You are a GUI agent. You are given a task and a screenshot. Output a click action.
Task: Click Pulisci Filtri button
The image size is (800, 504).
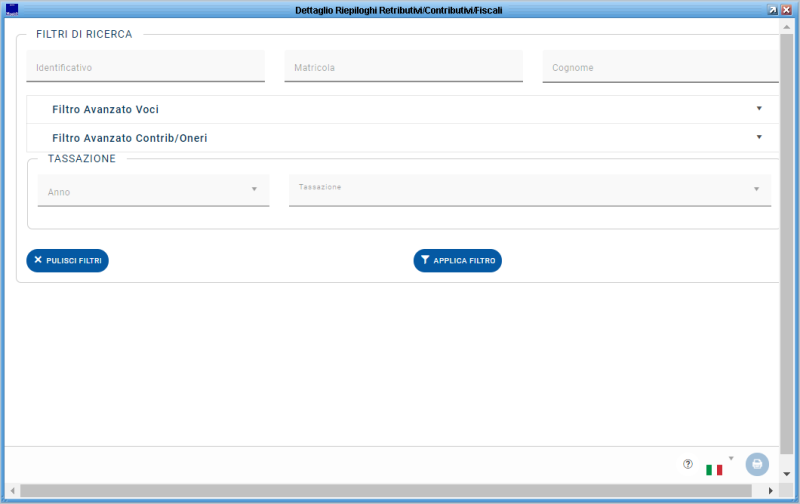click(67, 260)
